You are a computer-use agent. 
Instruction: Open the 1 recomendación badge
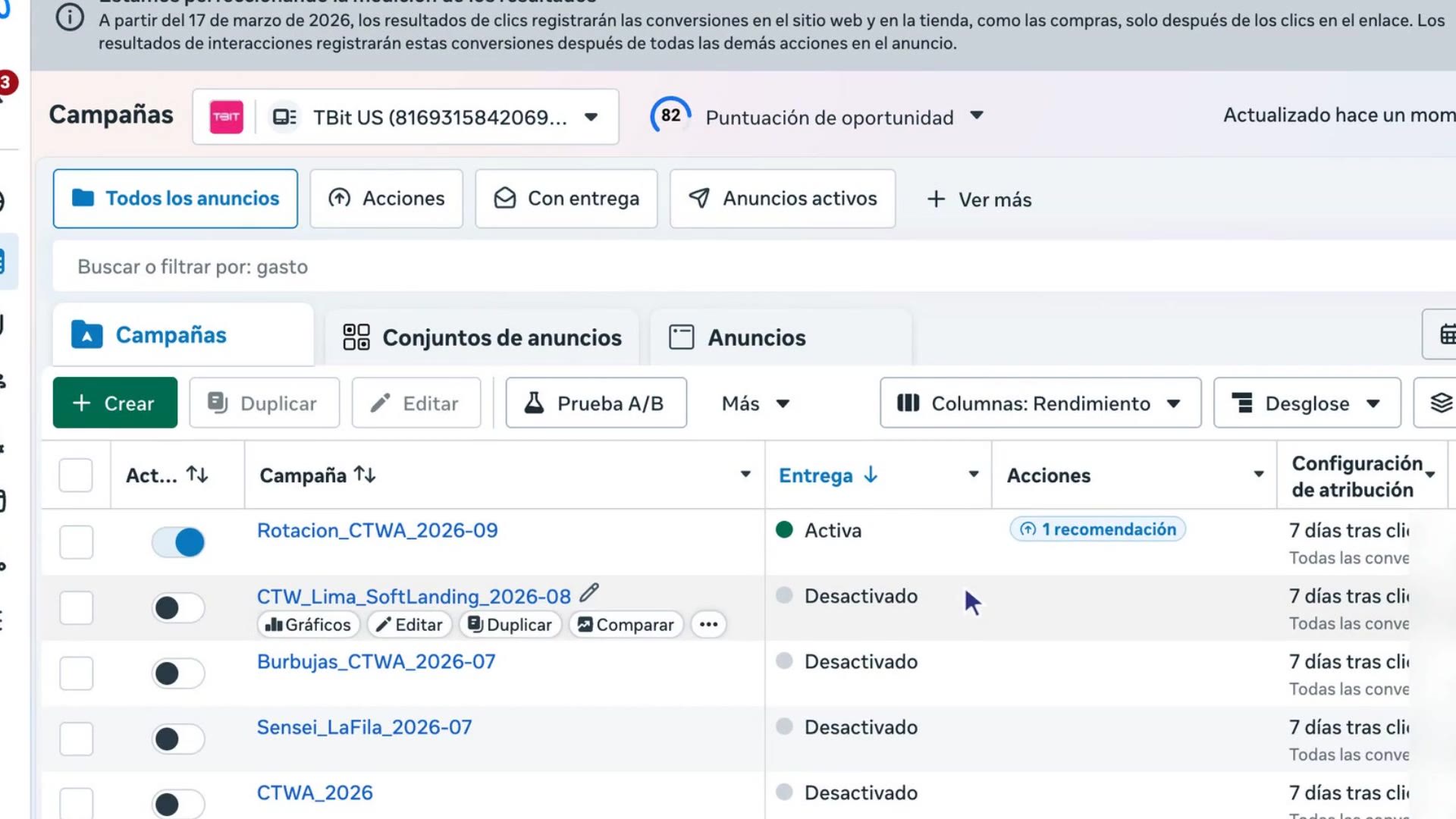(1098, 529)
